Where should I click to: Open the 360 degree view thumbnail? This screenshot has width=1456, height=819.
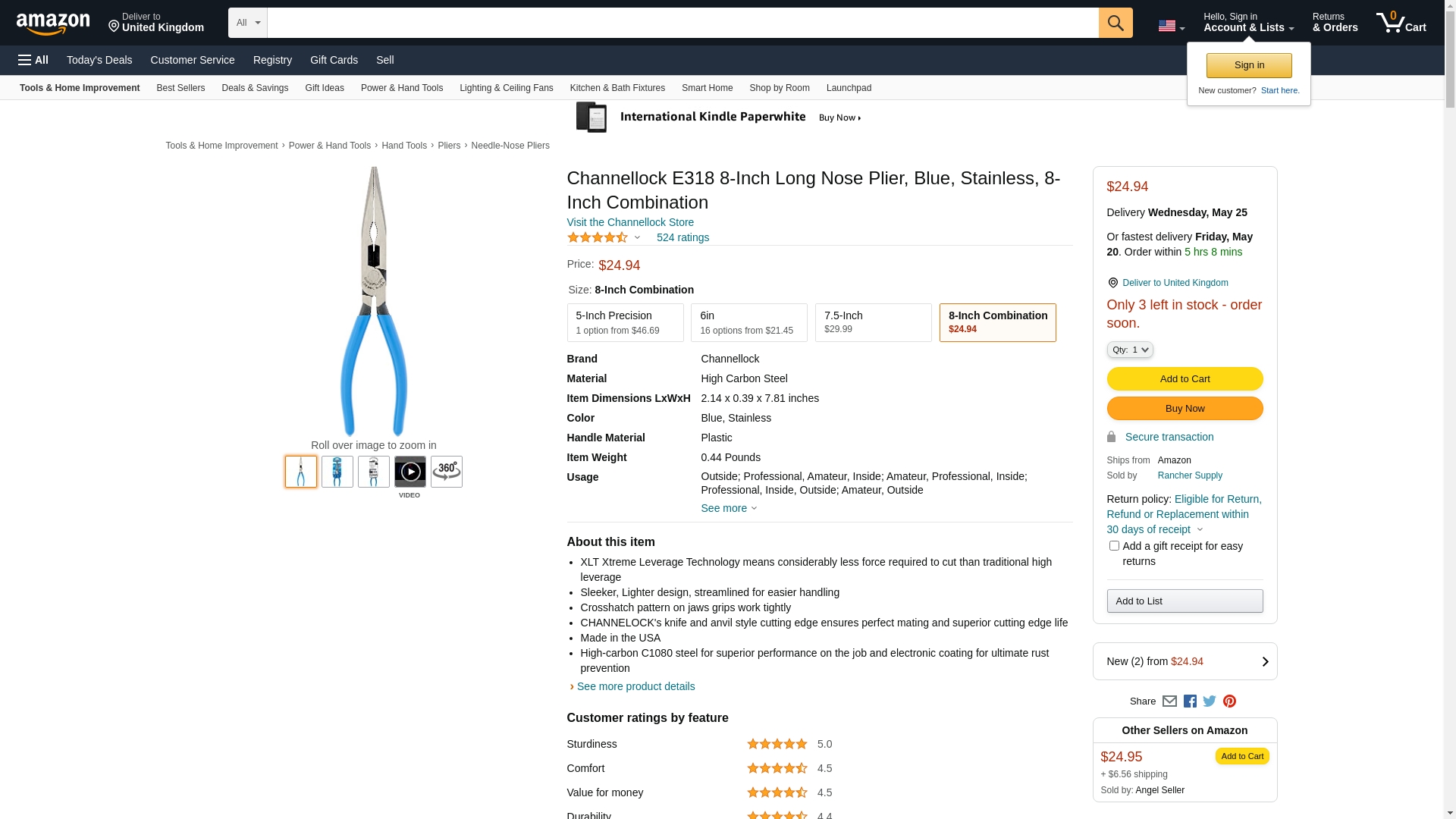click(447, 472)
